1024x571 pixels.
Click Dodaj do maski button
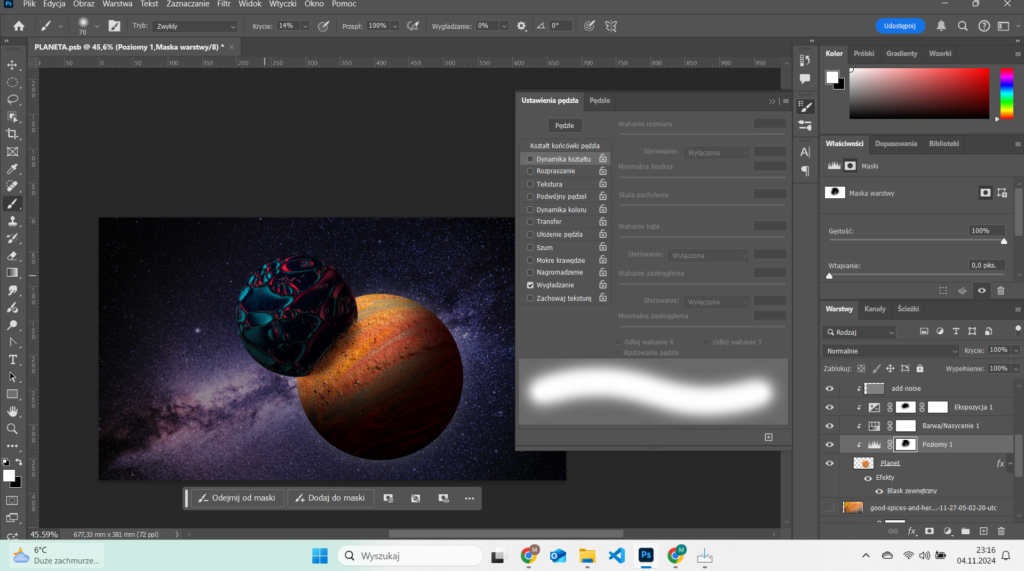[x=330, y=498]
